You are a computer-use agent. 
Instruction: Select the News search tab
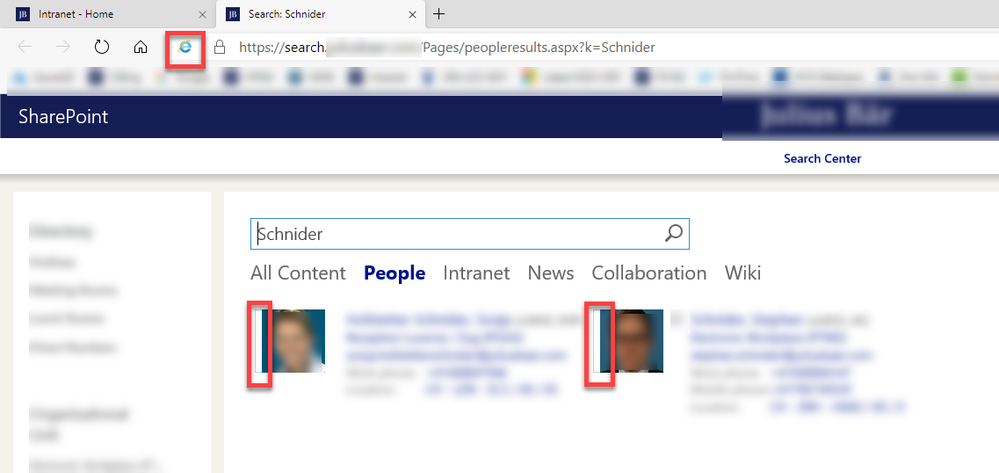[550, 273]
